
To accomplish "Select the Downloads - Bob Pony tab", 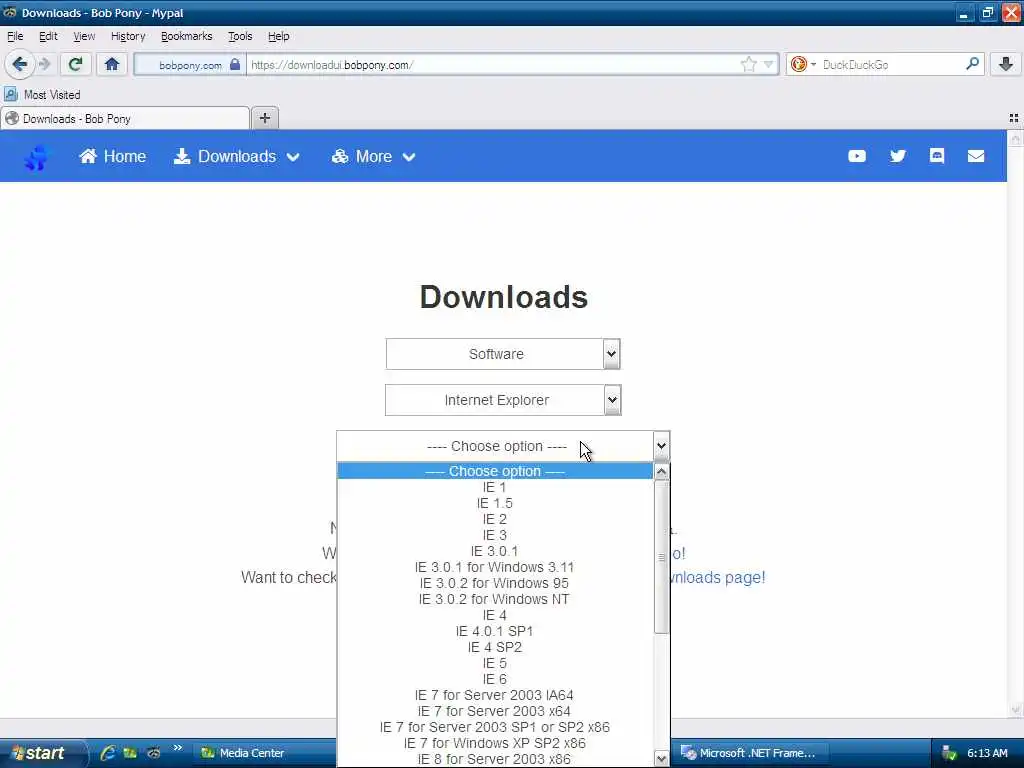I will pos(124,119).
